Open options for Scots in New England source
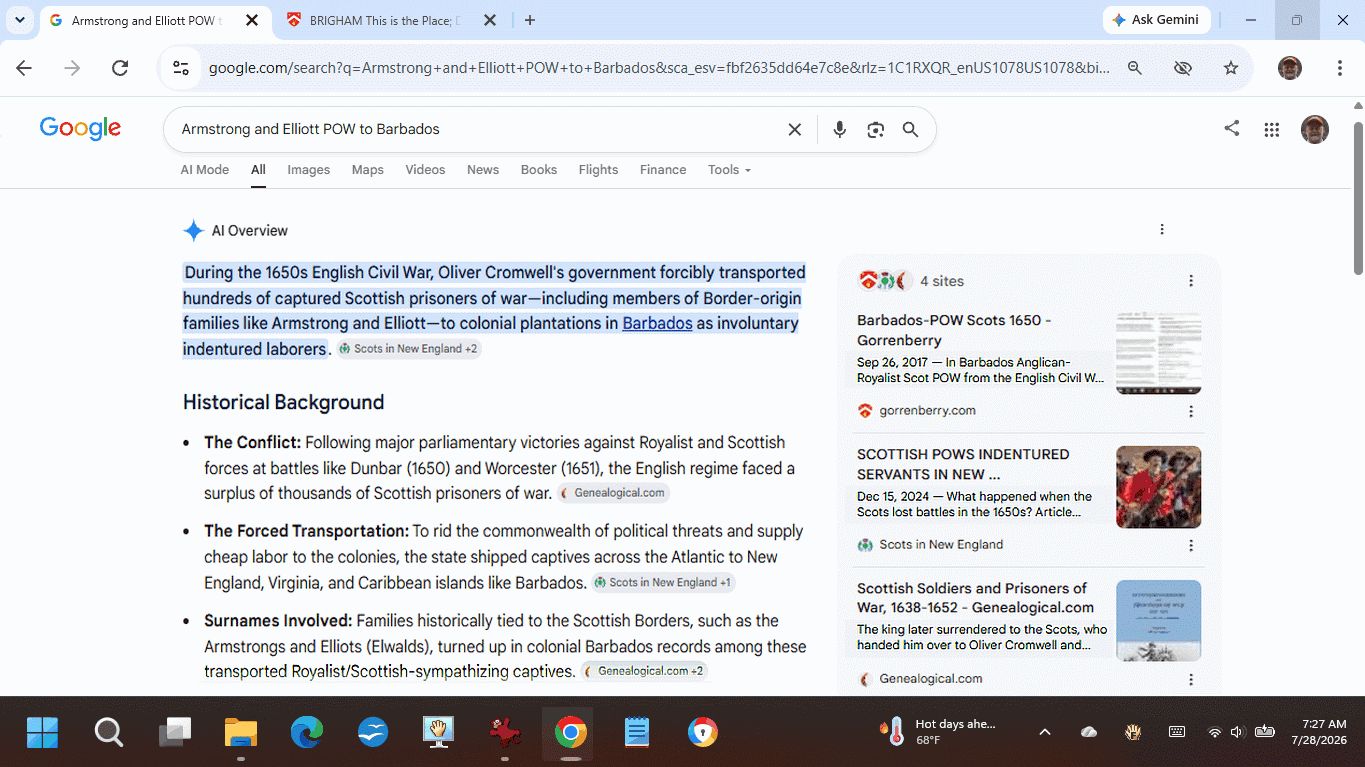Screen dimensions: 1365x767 click(1191, 545)
